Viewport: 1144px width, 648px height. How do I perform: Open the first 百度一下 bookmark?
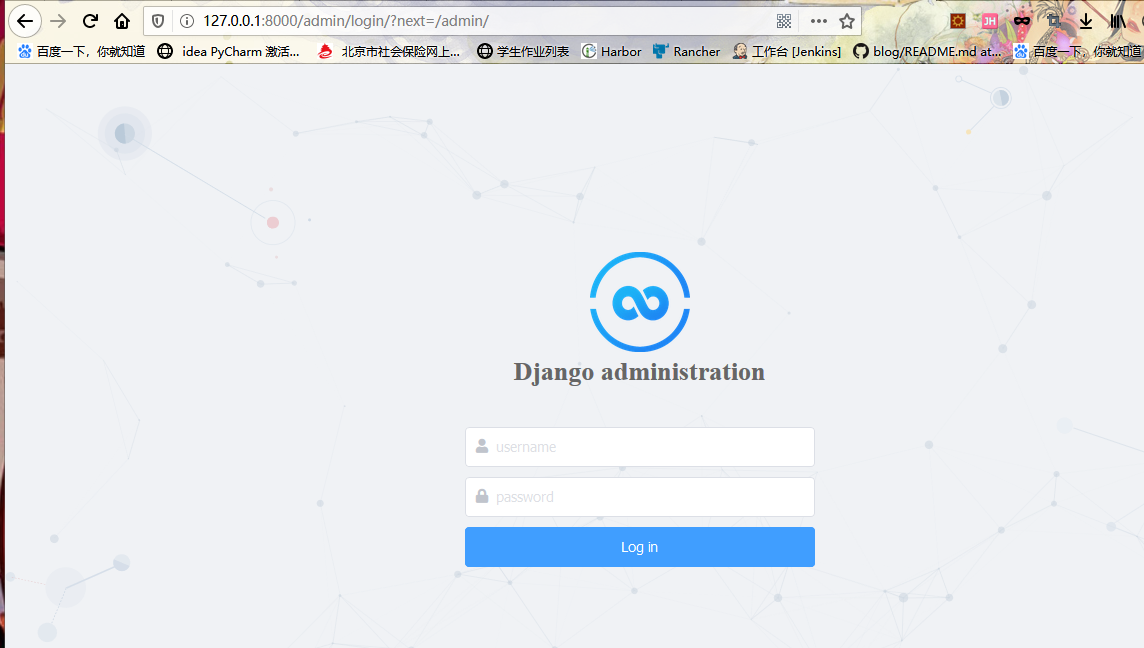coord(82,51)
